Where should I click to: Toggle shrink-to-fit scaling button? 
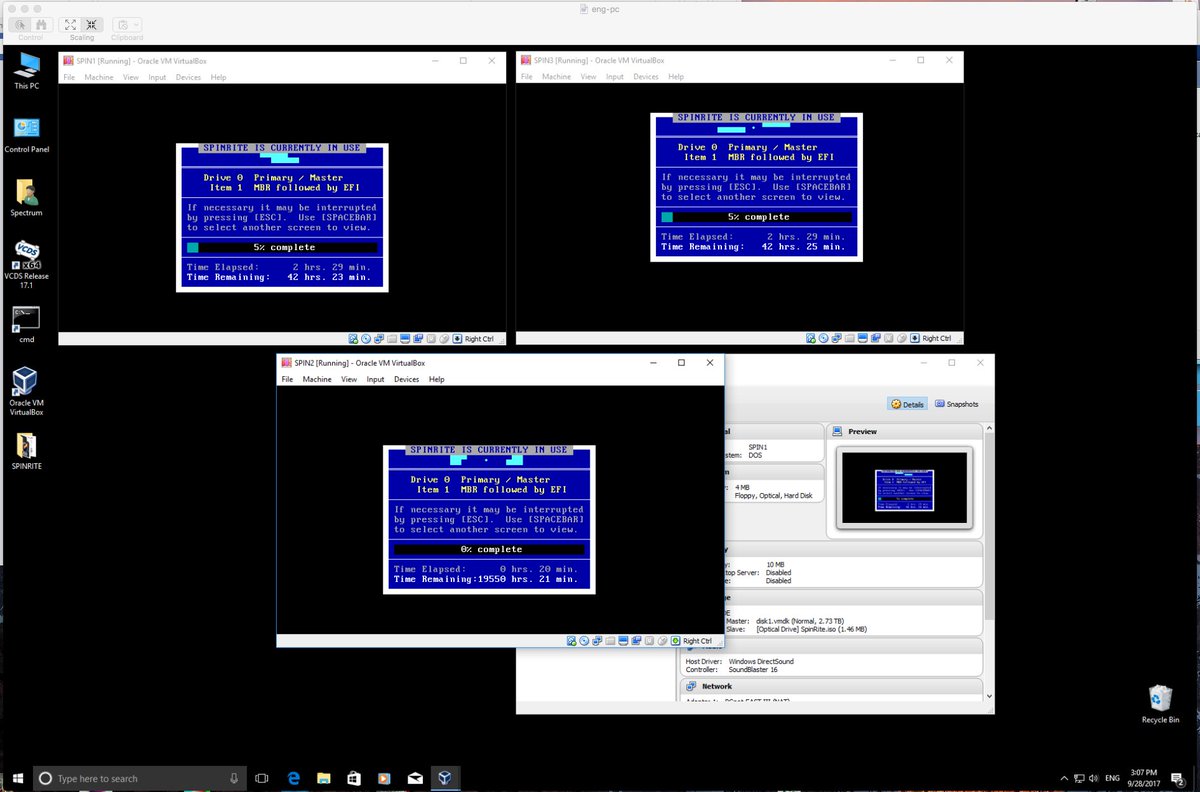[x=91, y=24]
